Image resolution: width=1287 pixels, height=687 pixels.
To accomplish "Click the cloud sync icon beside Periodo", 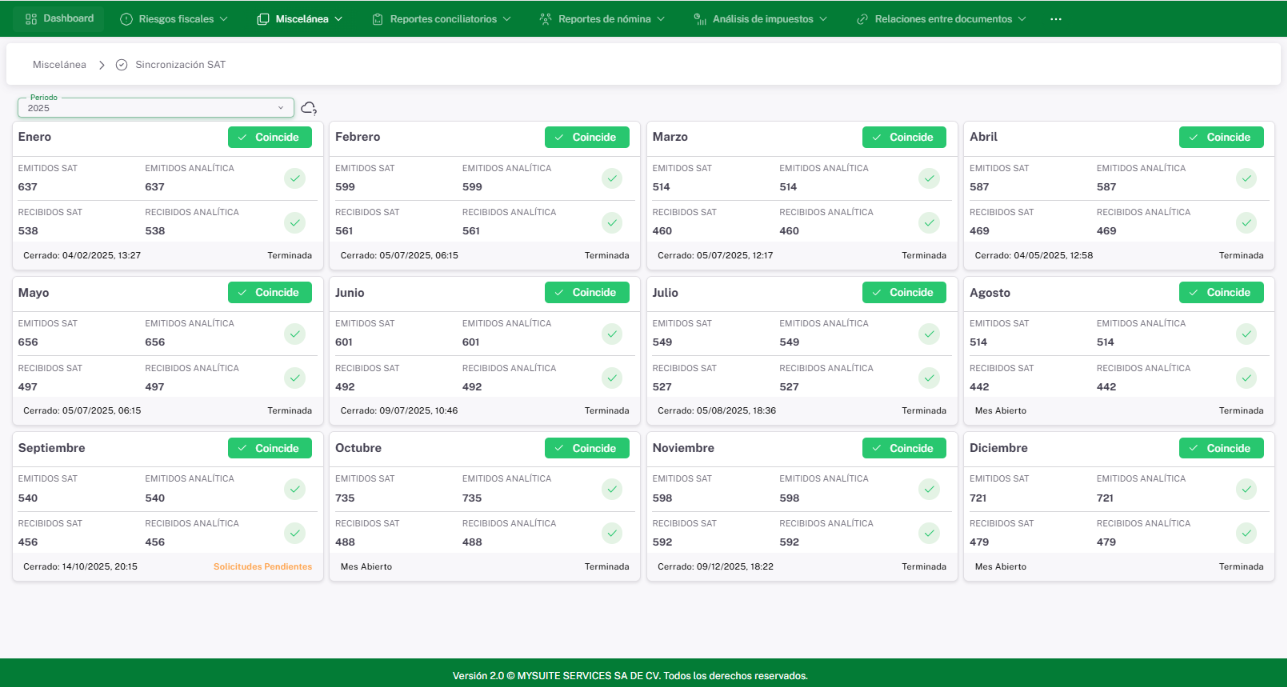I will pyautogui.click(x=309, y=108).
